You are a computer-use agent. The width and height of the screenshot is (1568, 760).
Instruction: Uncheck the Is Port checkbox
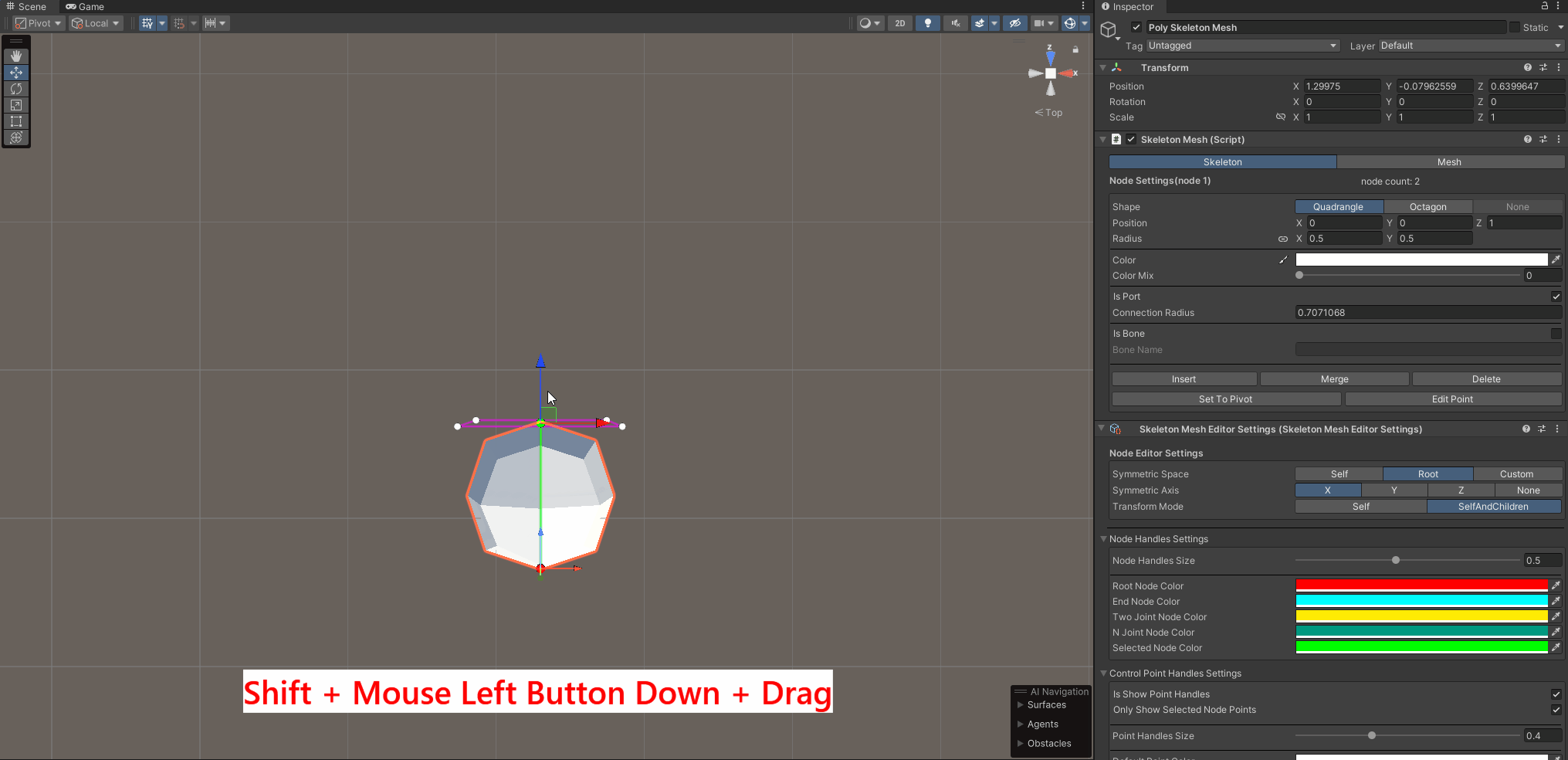pos(1556,297)
